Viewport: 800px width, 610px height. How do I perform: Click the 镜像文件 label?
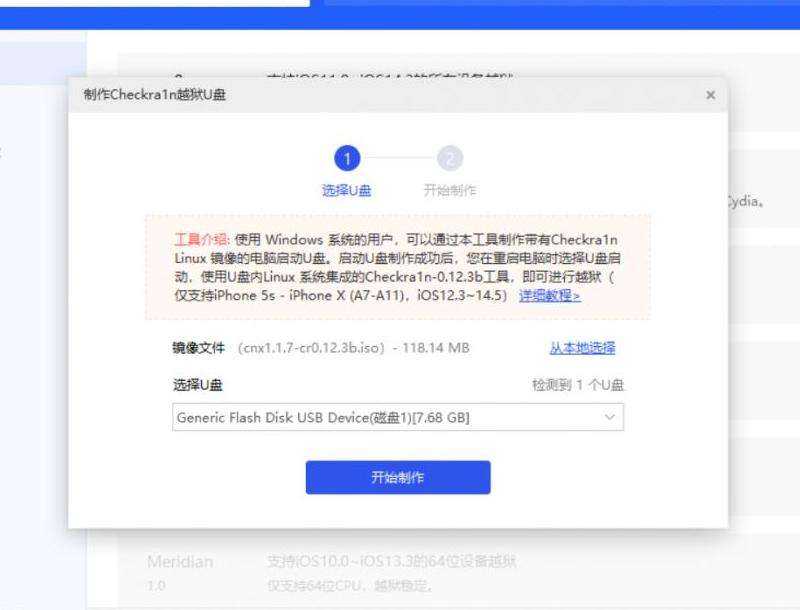(199, 348)
